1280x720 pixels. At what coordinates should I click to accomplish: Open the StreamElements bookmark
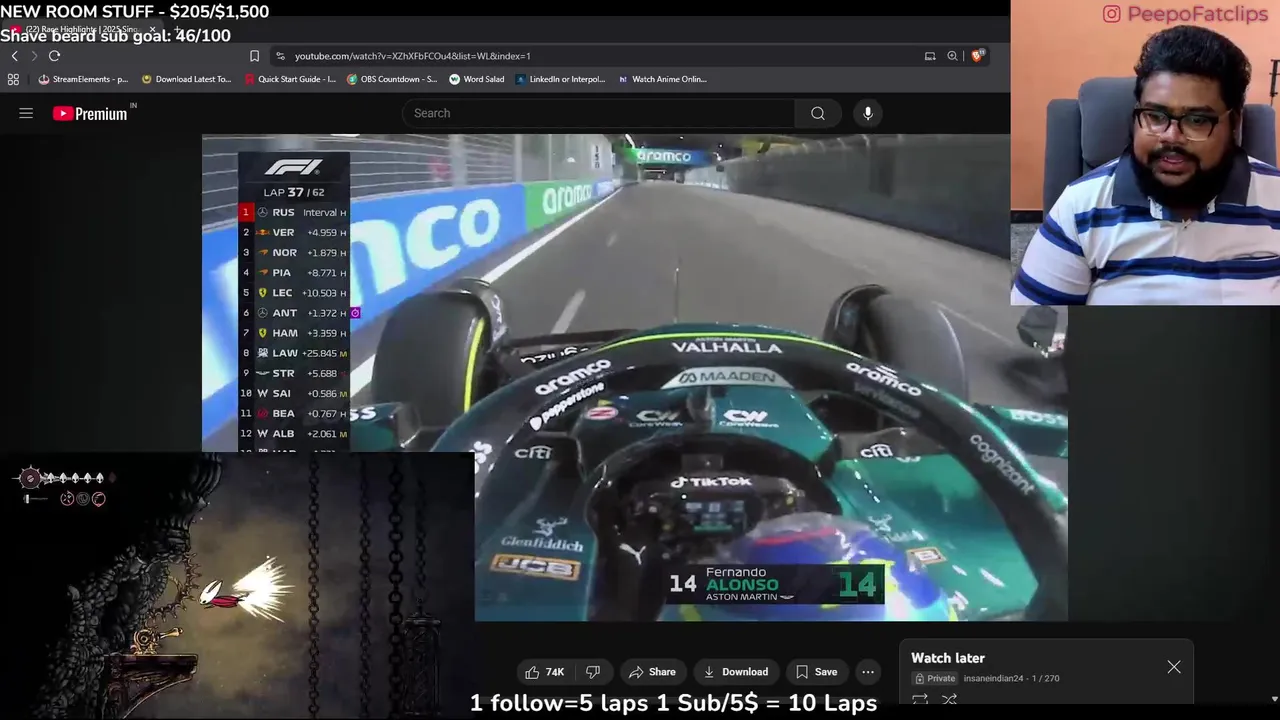(83, 79)
